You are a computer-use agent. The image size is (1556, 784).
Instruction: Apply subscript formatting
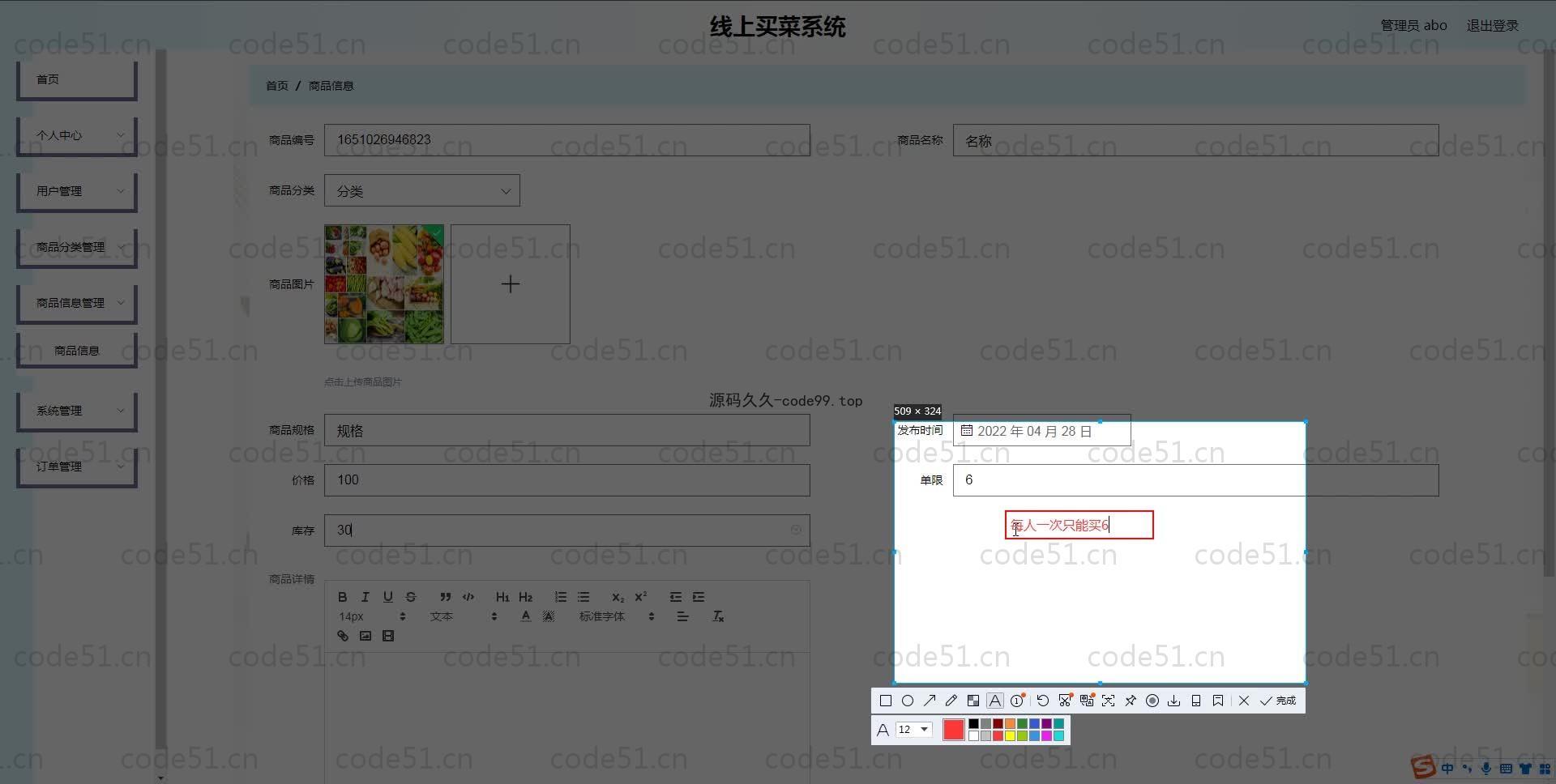pyautogui.click(x=618, y=597)
